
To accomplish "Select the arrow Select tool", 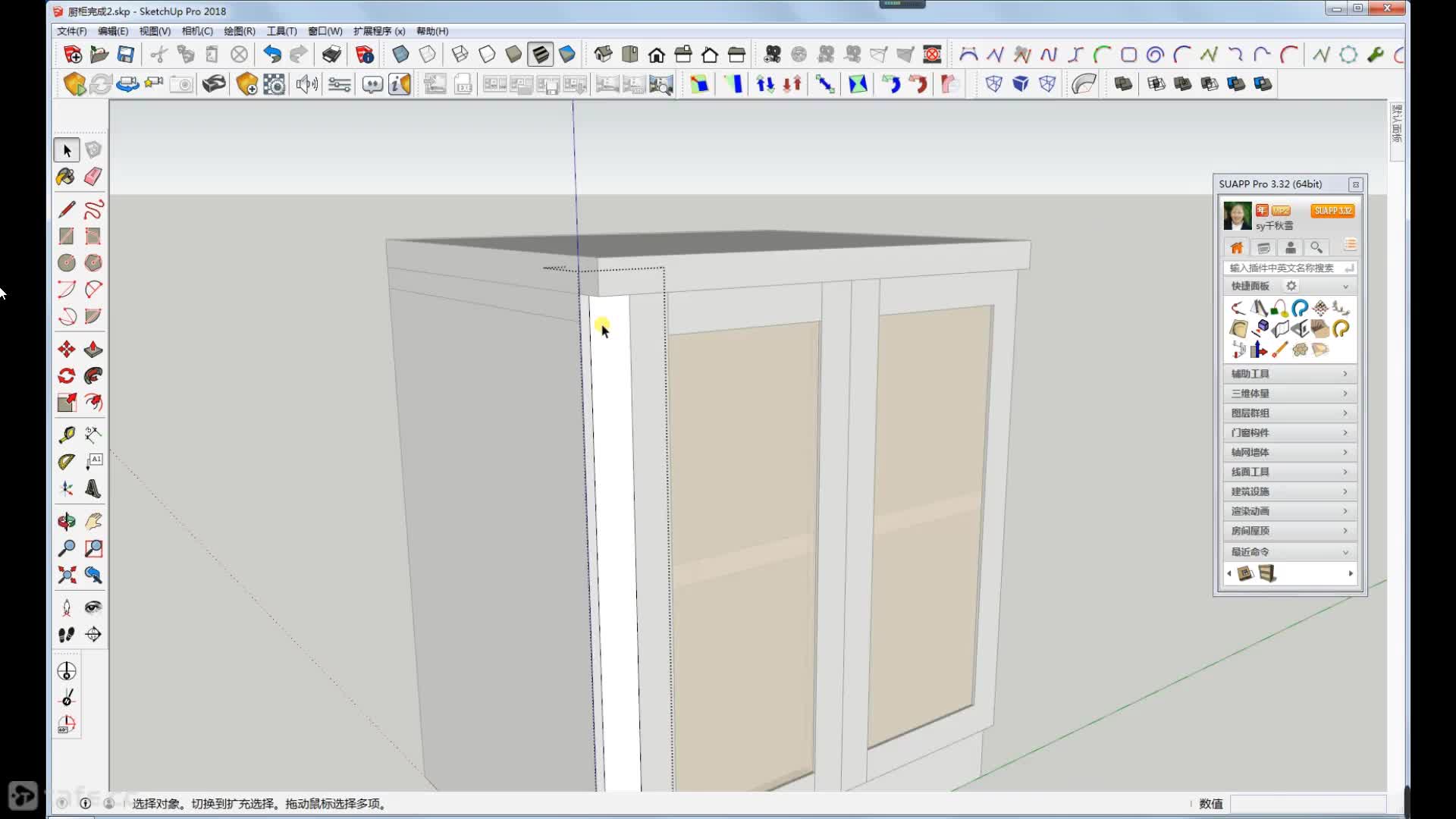I will pos(67,150).
